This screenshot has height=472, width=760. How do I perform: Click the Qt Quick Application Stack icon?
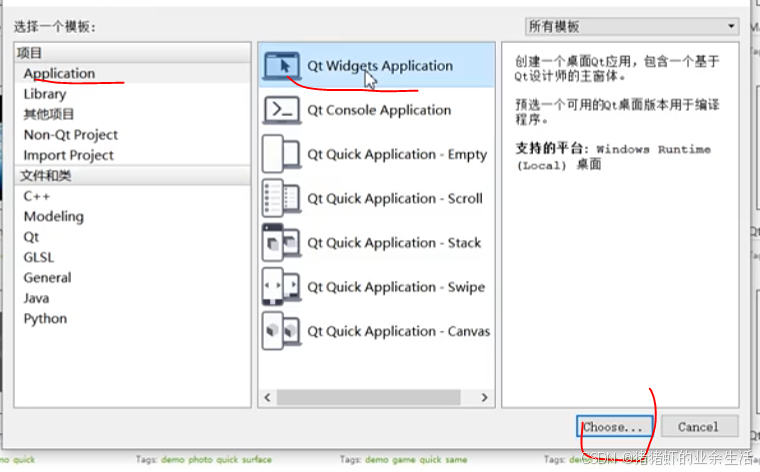pos(282,242)
